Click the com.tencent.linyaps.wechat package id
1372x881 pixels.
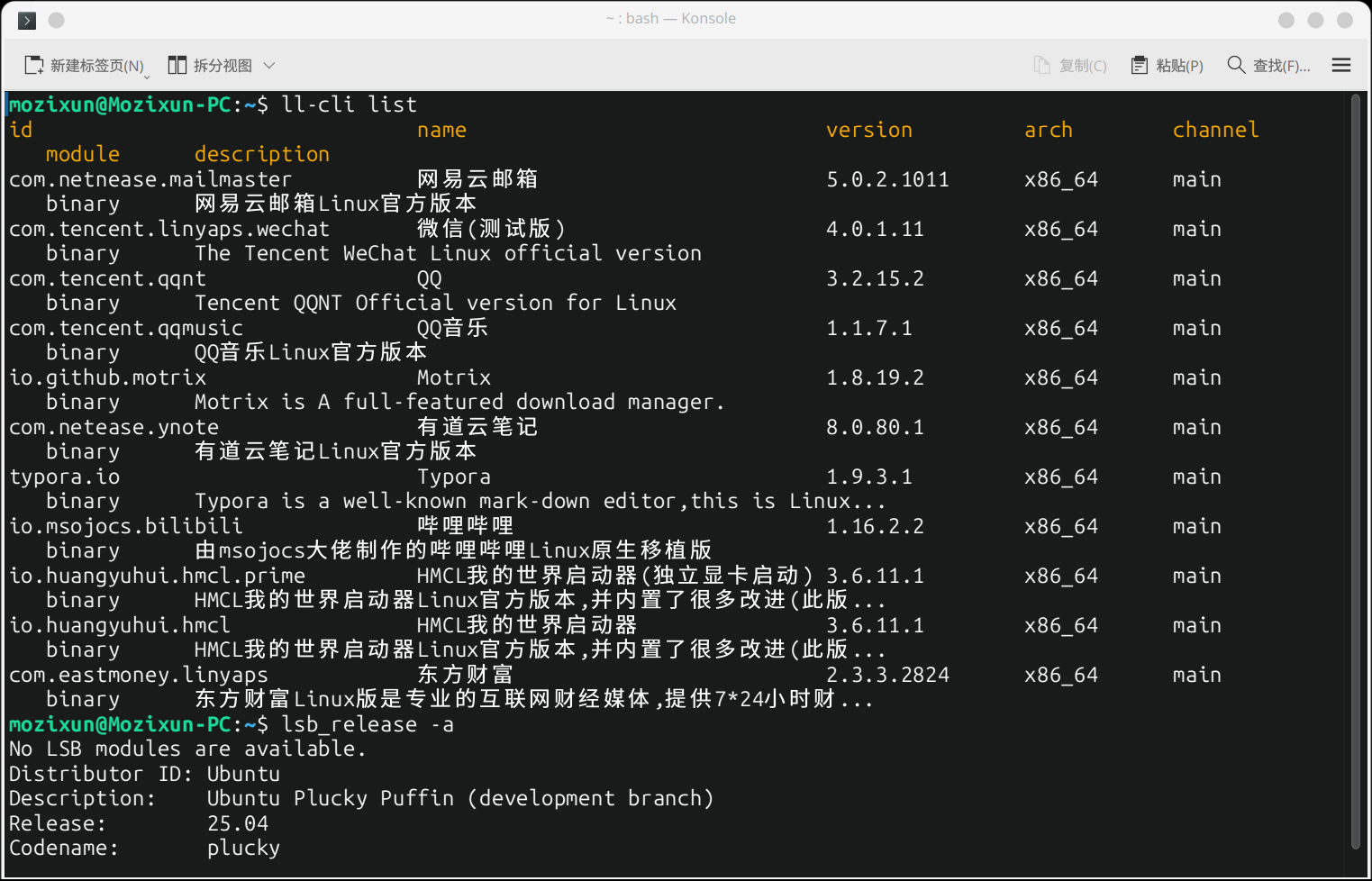point(169,230)
